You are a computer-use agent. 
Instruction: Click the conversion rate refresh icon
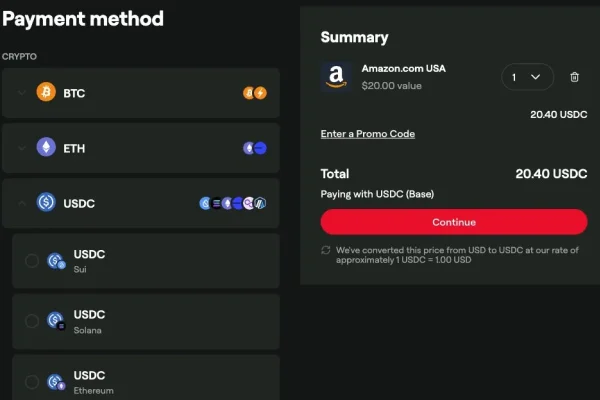tap(326, 250)
